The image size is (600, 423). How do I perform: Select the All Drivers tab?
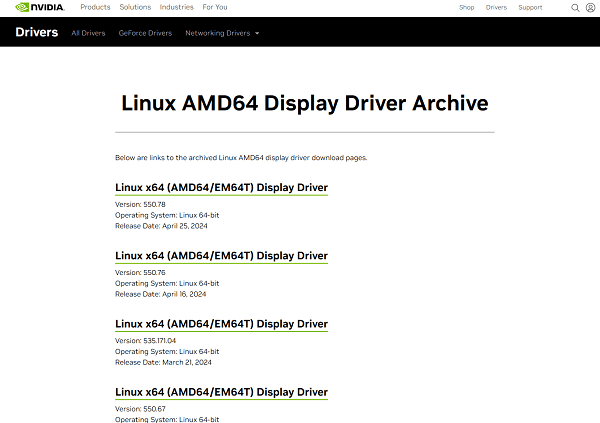[x=88, y=33]
